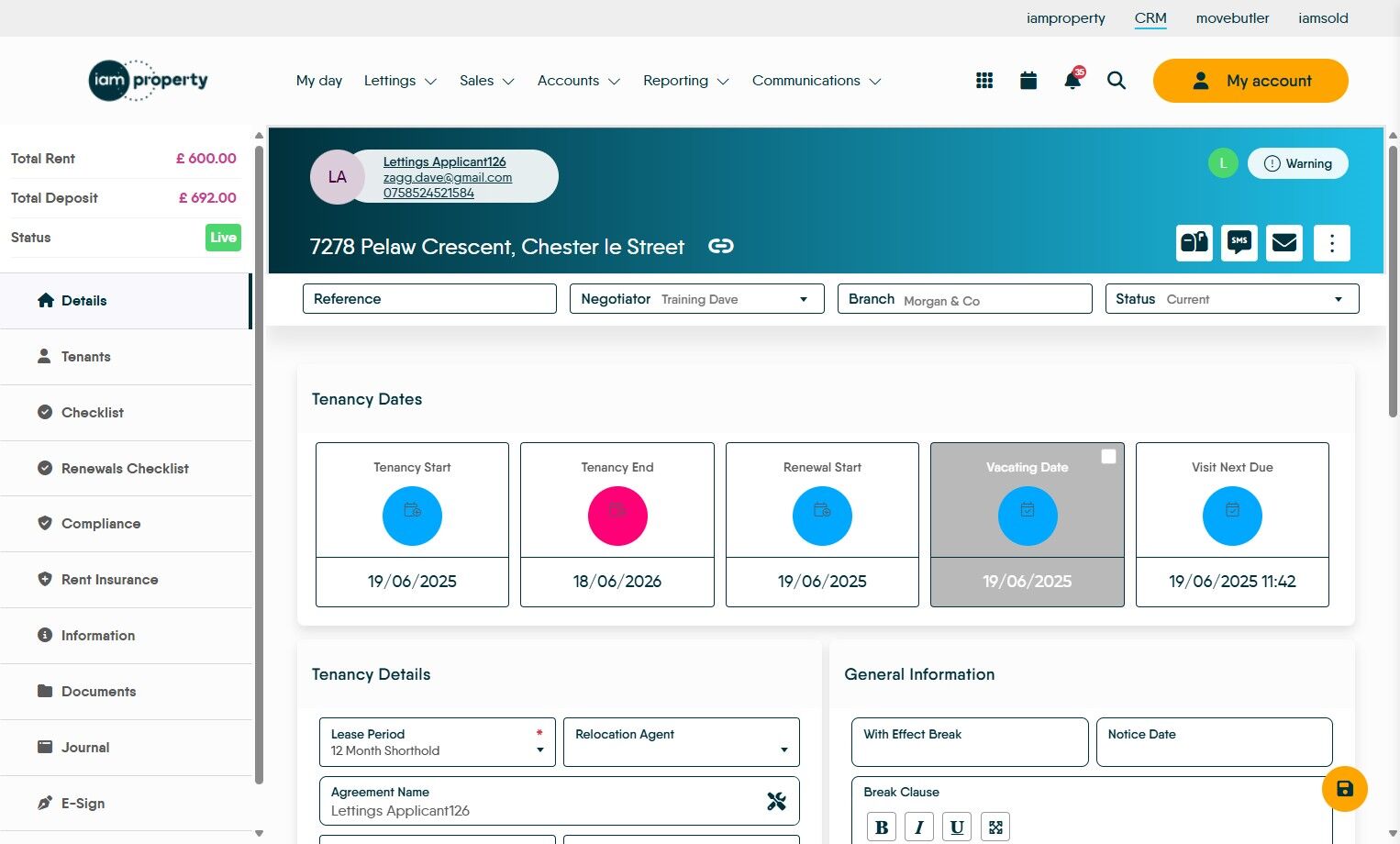Open the notifications bell
Viewport: 1400px width, 844px height.
(1072, 81)
